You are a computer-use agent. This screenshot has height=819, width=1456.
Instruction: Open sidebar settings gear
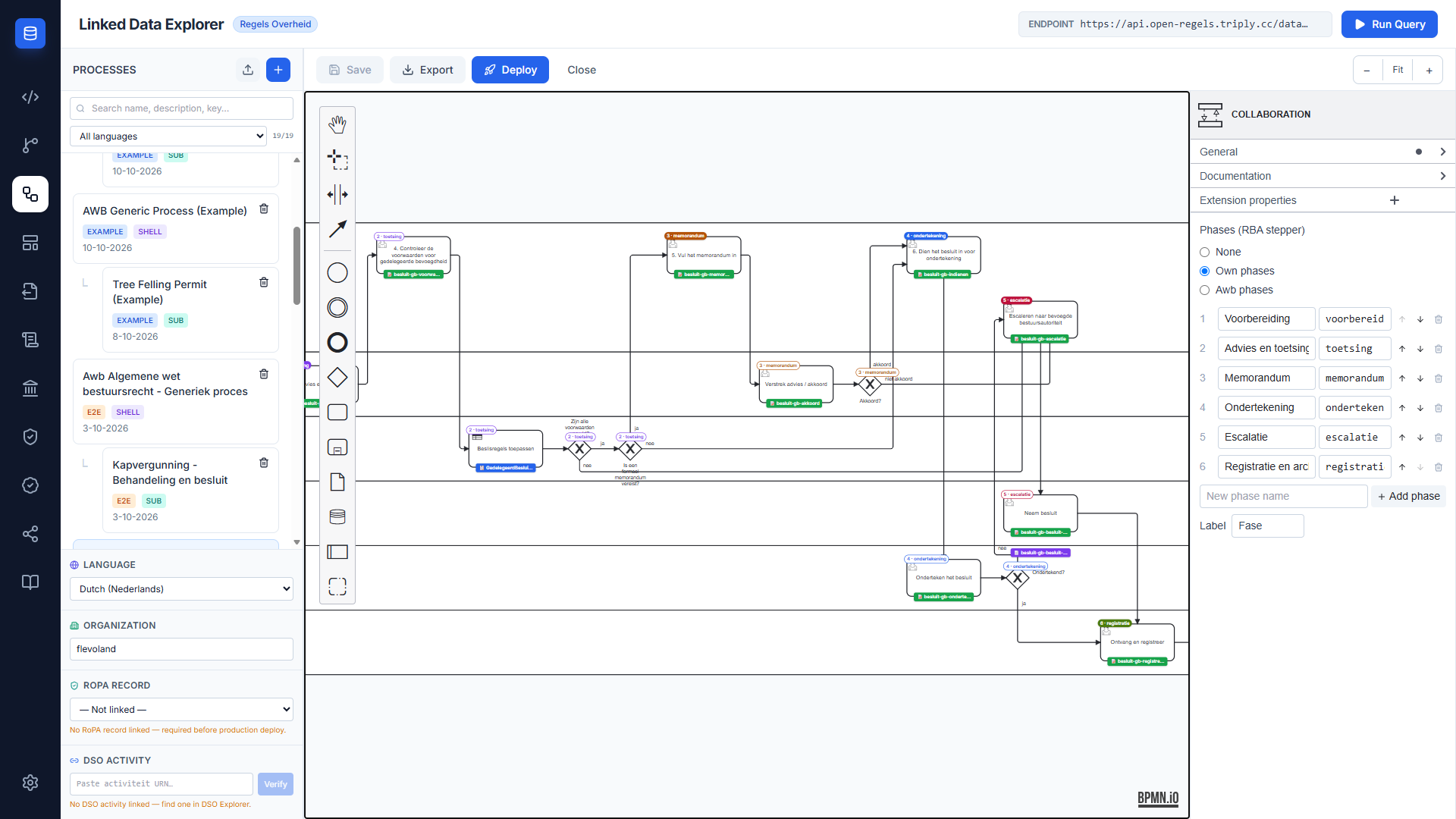30,783
